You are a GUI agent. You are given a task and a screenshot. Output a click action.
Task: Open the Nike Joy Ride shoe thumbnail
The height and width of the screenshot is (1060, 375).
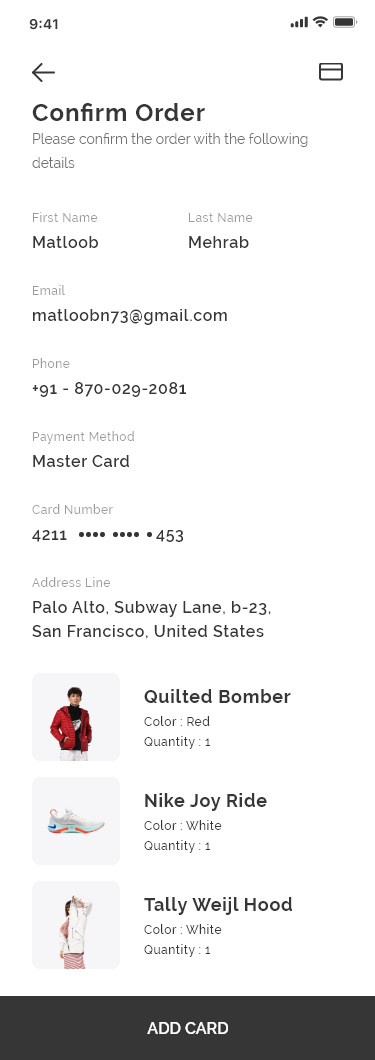pyautogui.click(x=76, y=821)
